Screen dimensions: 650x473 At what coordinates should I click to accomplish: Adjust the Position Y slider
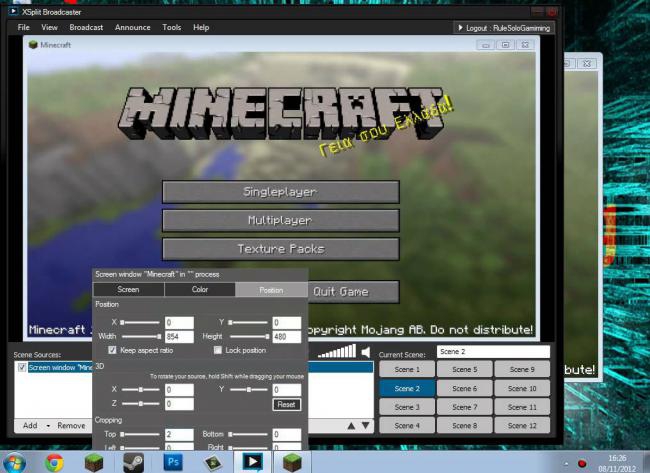click(x=248, y=322)
